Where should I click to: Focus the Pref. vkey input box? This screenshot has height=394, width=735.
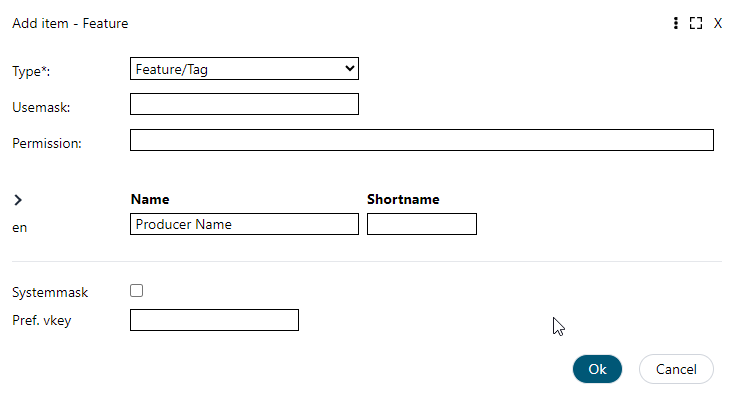pyautogui.click(x=214, y=320)
